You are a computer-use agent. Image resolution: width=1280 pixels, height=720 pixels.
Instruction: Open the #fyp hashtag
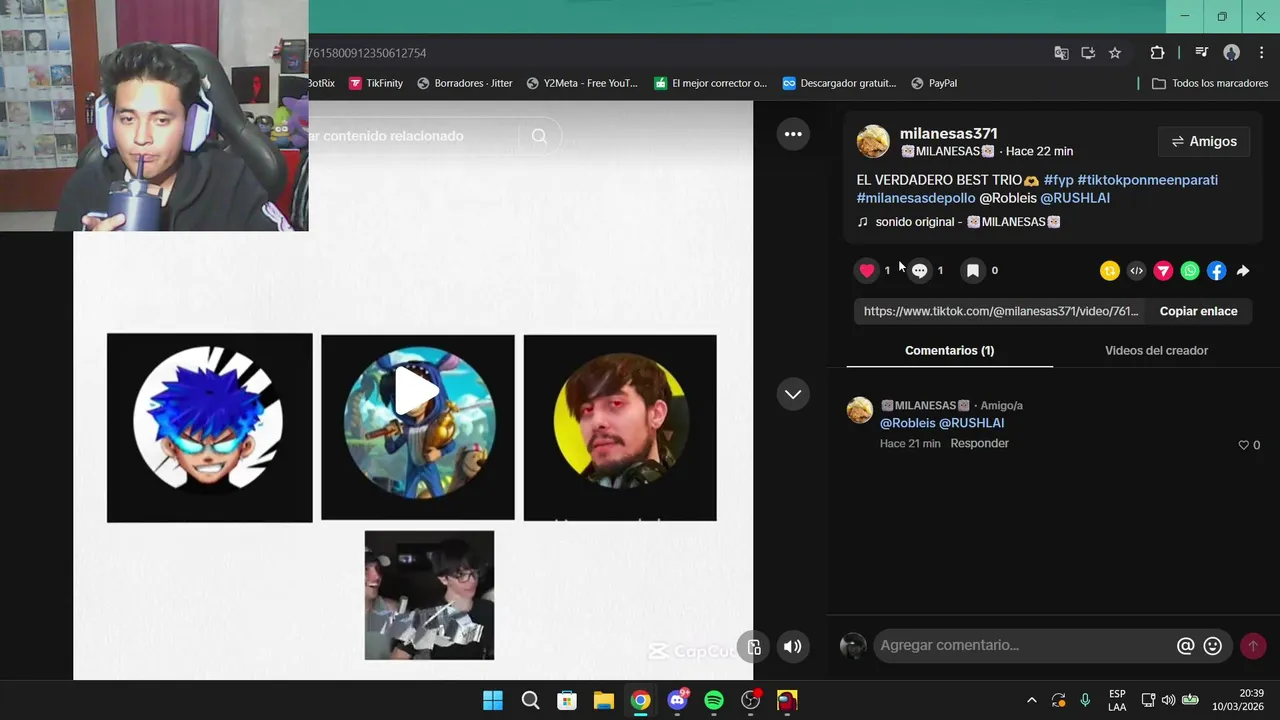pyautogui.click(x=1058, y=180)
